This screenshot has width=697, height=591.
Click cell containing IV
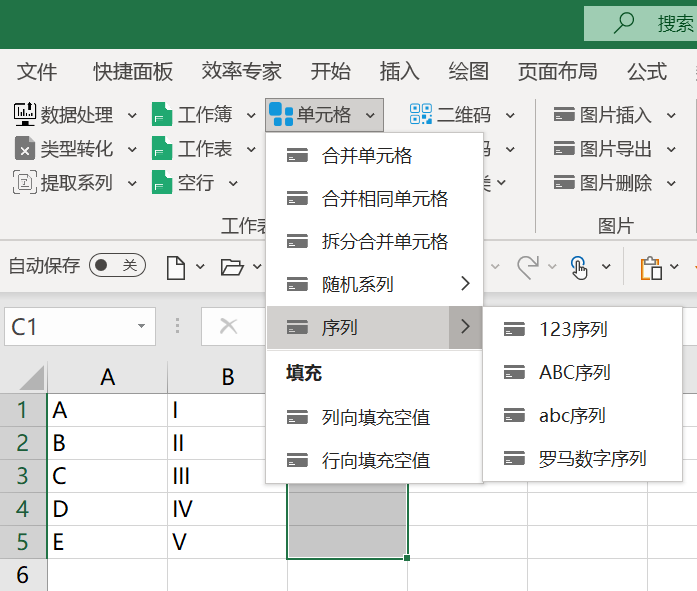(x=227, y=509)
